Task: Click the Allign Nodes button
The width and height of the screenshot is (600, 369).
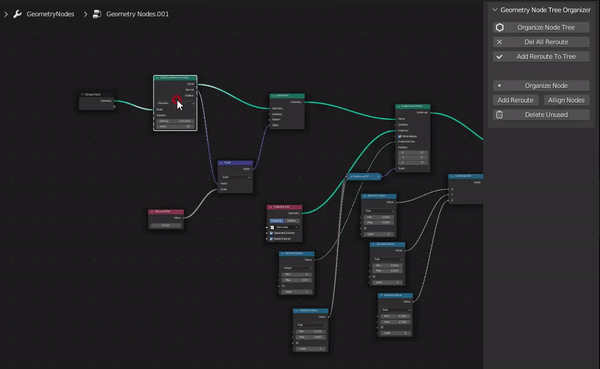Action: click(566, 100)
